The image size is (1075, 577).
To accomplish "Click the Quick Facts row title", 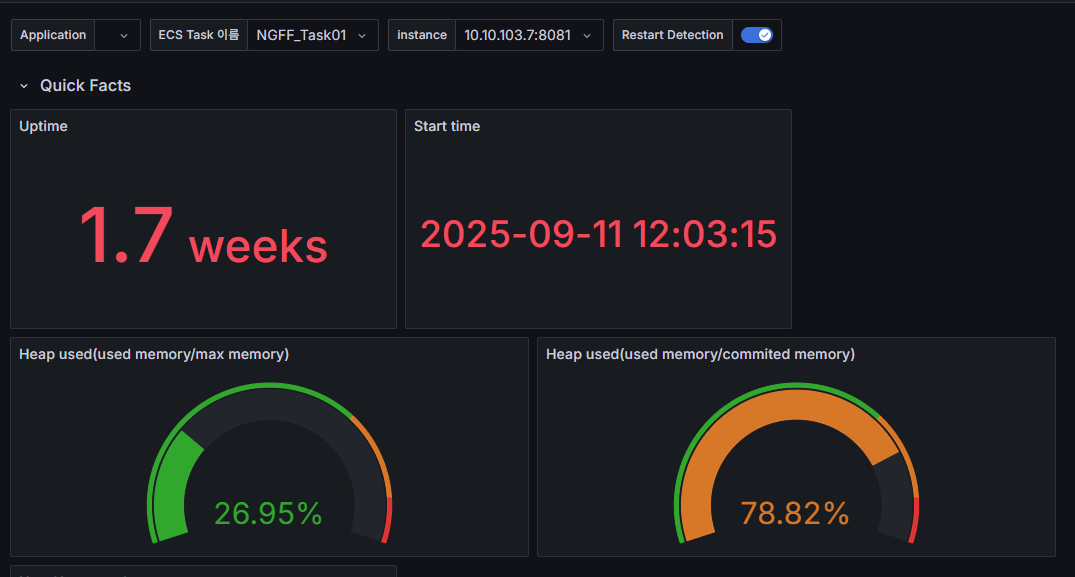I will point(85,86).
